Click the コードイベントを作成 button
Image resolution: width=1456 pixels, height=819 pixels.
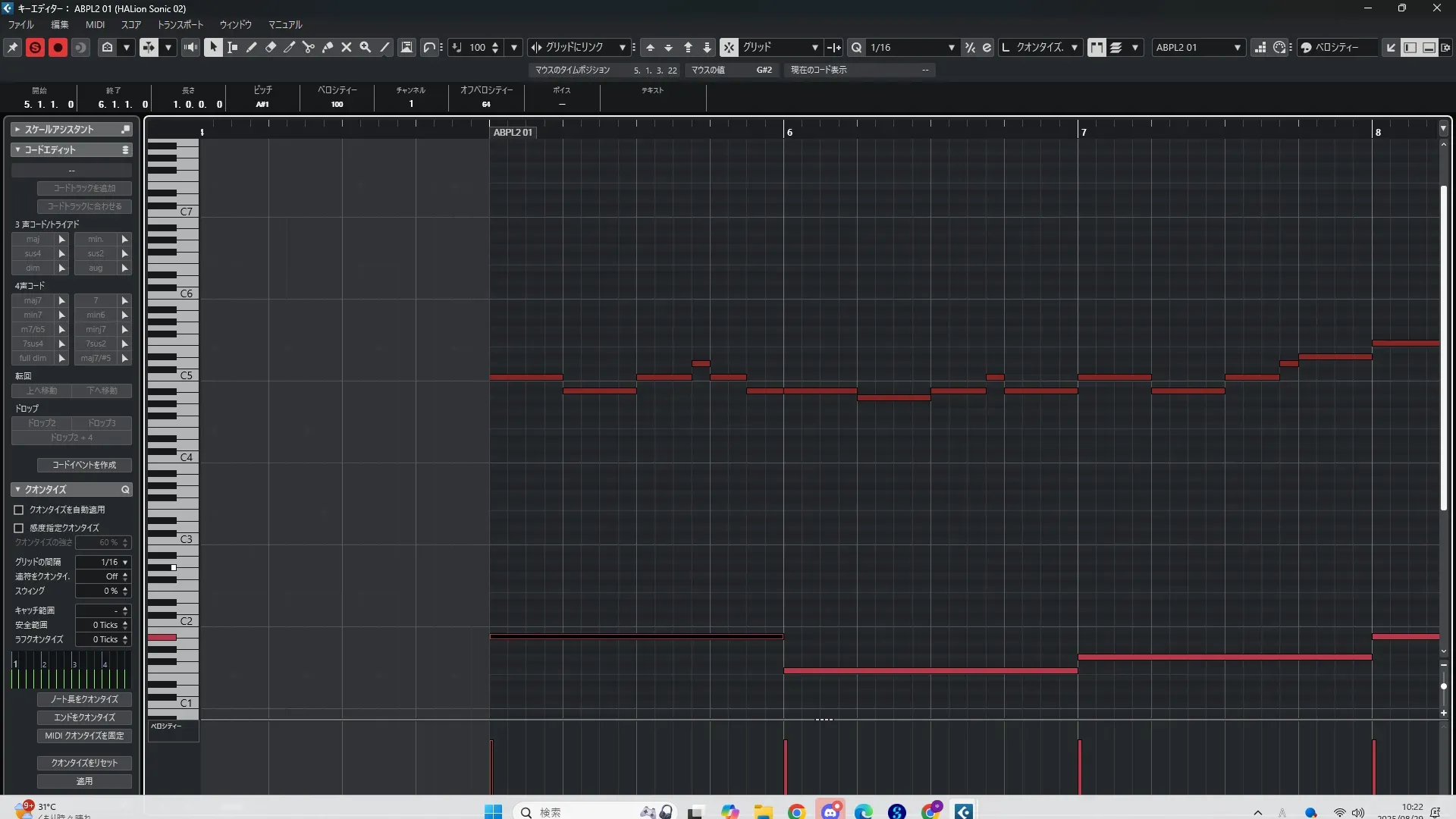84,465
